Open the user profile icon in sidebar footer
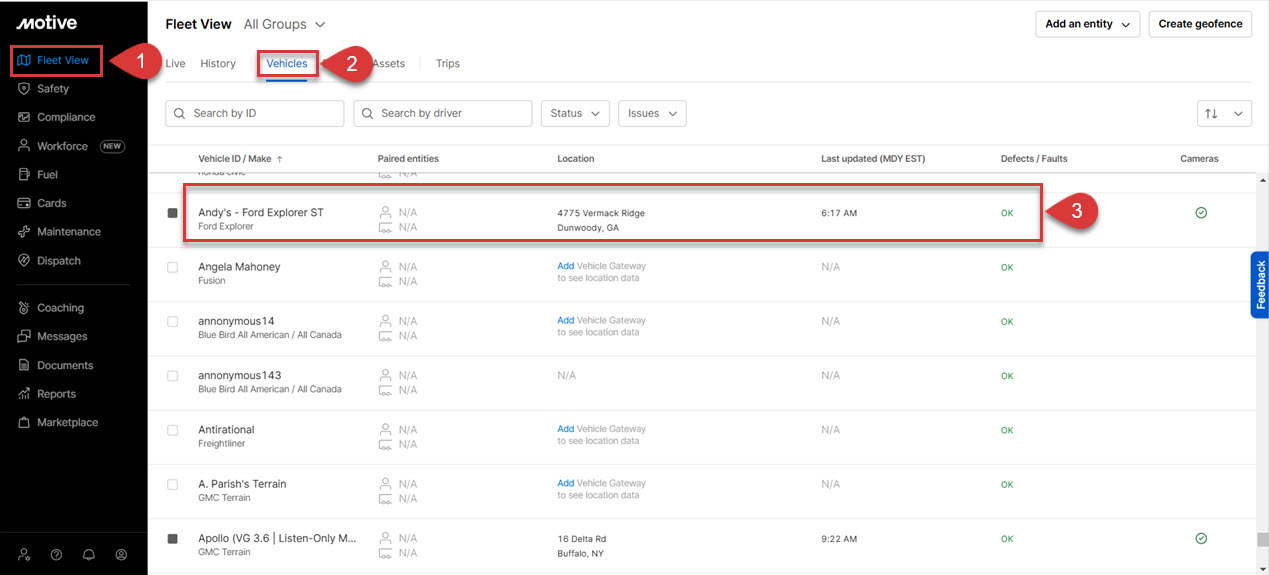The width and height of the screenshot is (1269, 575). coord(121,554)
